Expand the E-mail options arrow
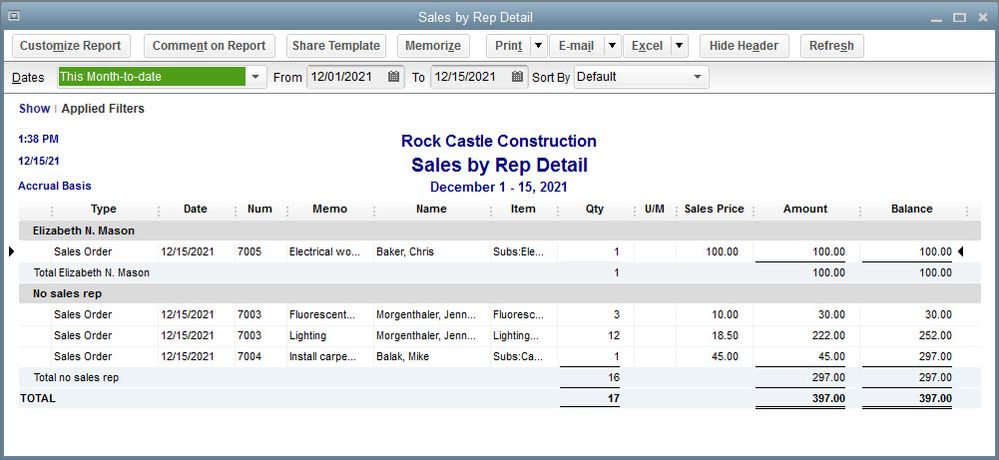 point(612,46)
